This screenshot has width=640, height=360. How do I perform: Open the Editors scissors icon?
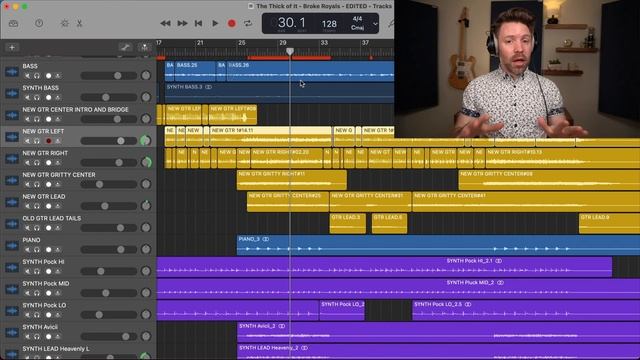pos(80,23)
